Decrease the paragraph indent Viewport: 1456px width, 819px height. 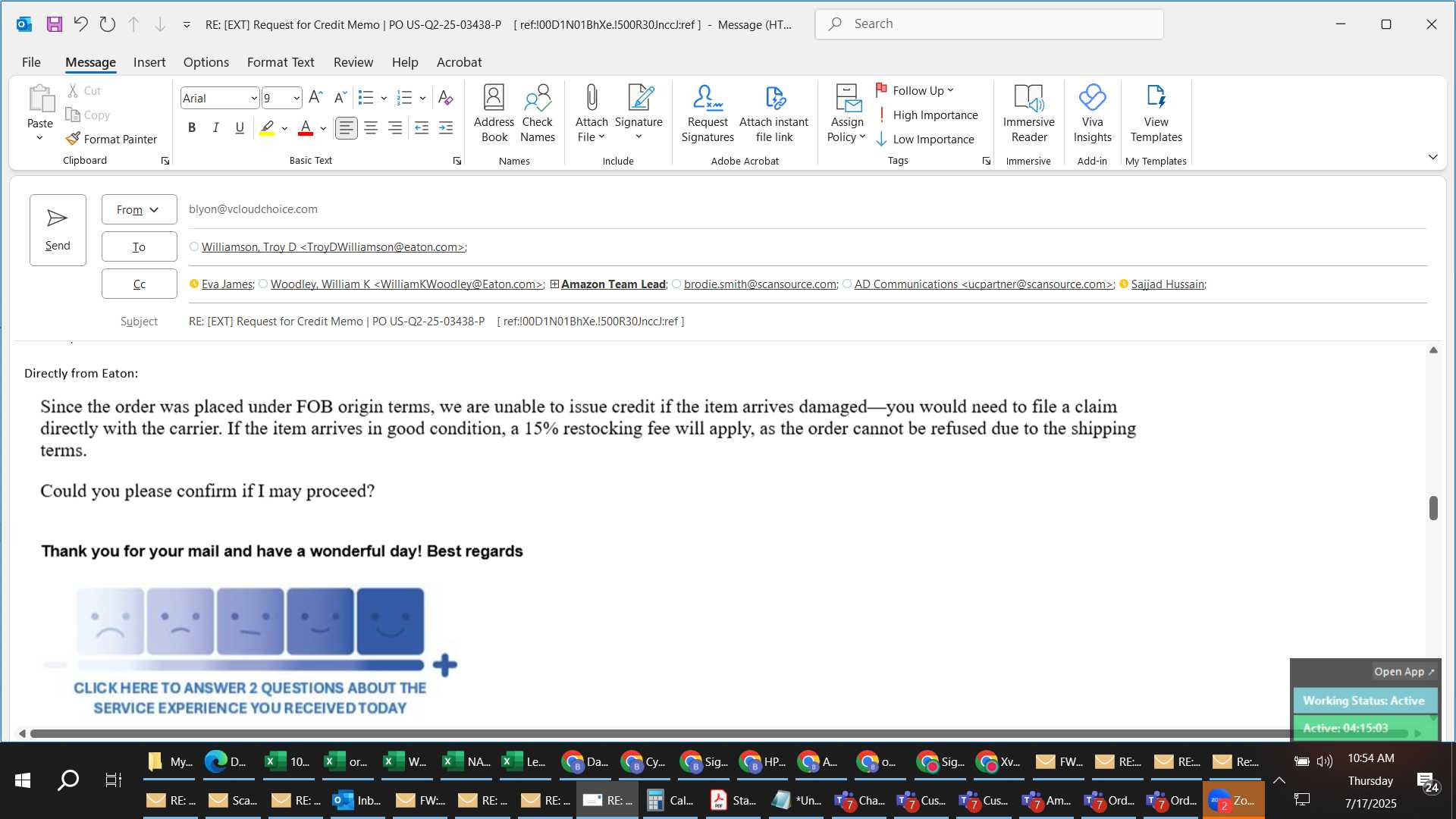pyautogui.click(x=422, y=128)
